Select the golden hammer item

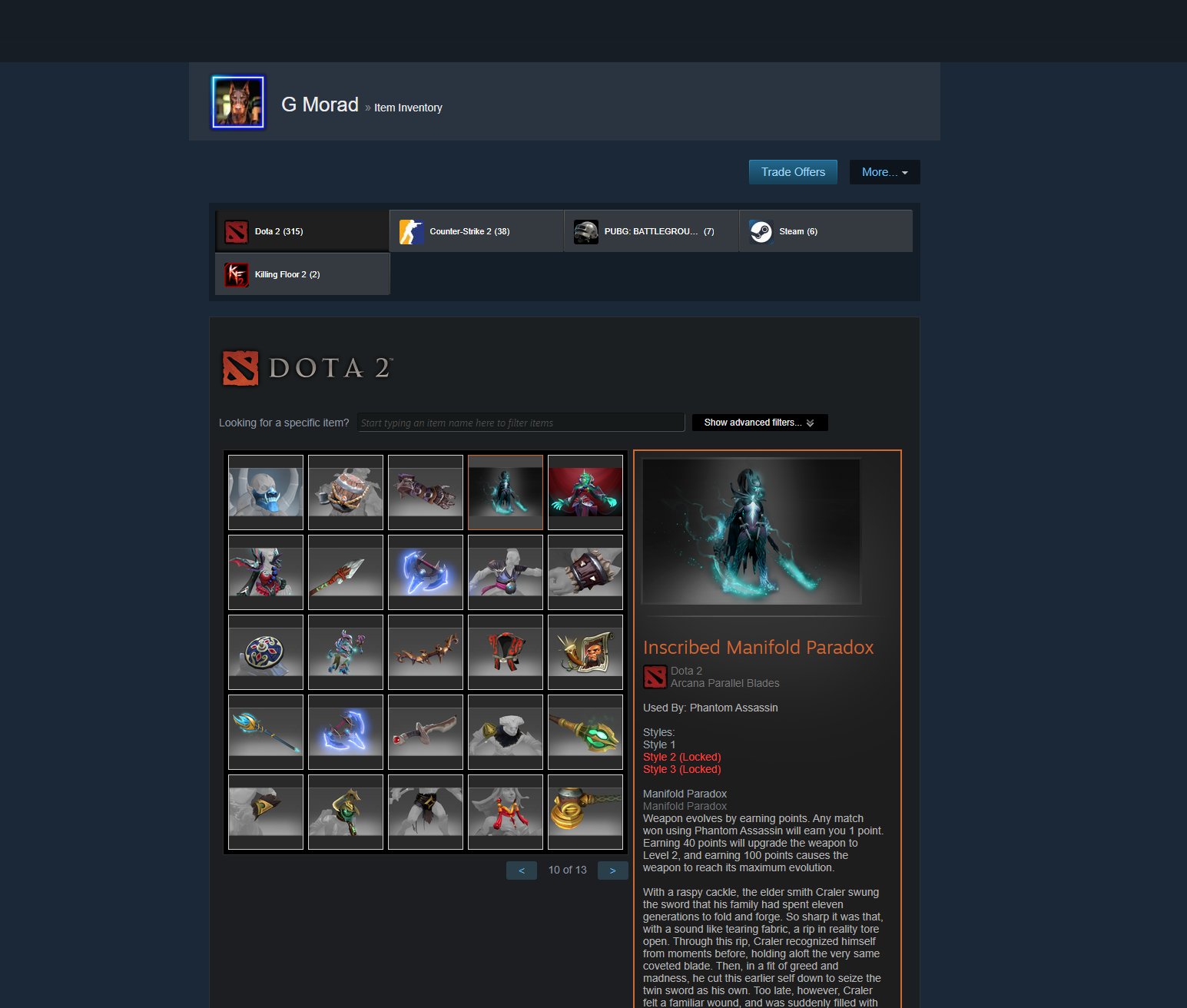point(585,812)
